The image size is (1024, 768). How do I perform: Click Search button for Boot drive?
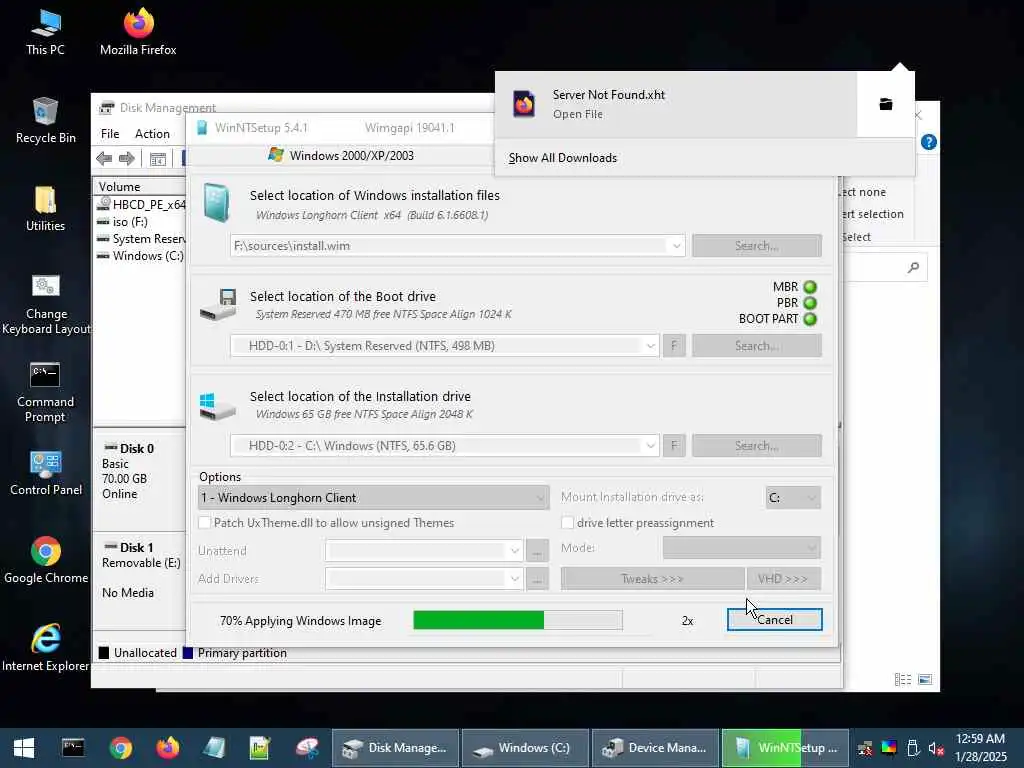coord(757,345)
